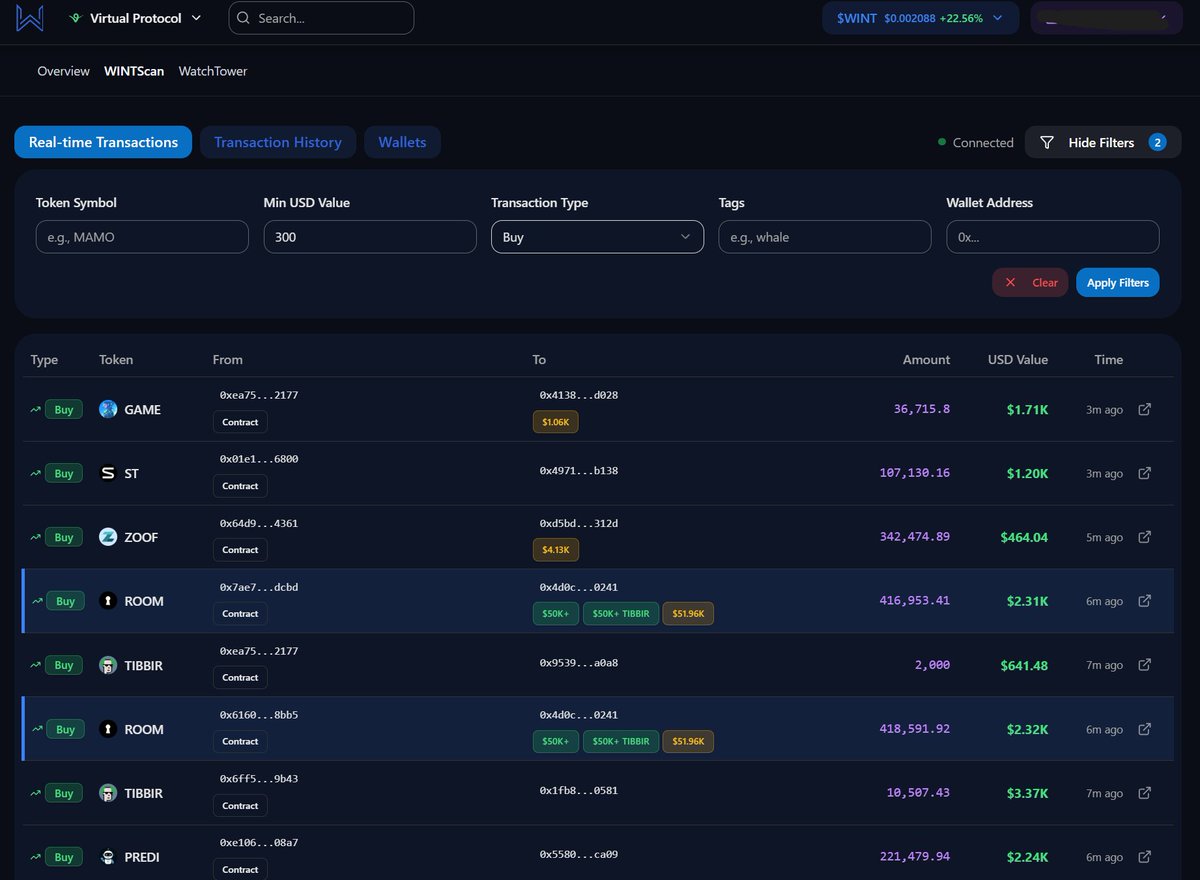Click the amount 36,715.8
Image resolution: width=1200 pixels, height=880 pixels.
pyautogui.click(x=921, y=409)
